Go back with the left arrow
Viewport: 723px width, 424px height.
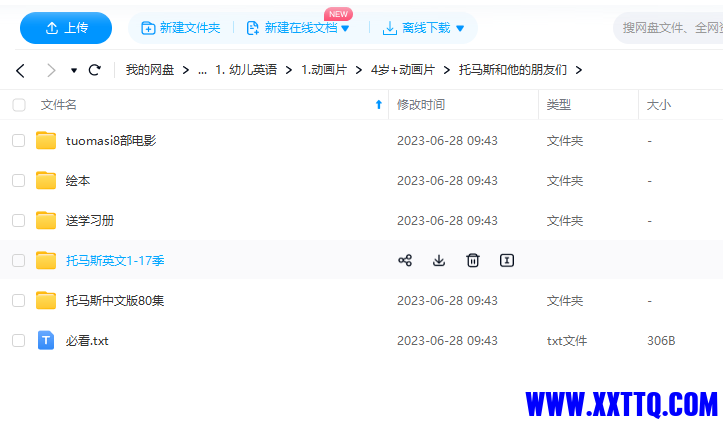tap(20, 71)
